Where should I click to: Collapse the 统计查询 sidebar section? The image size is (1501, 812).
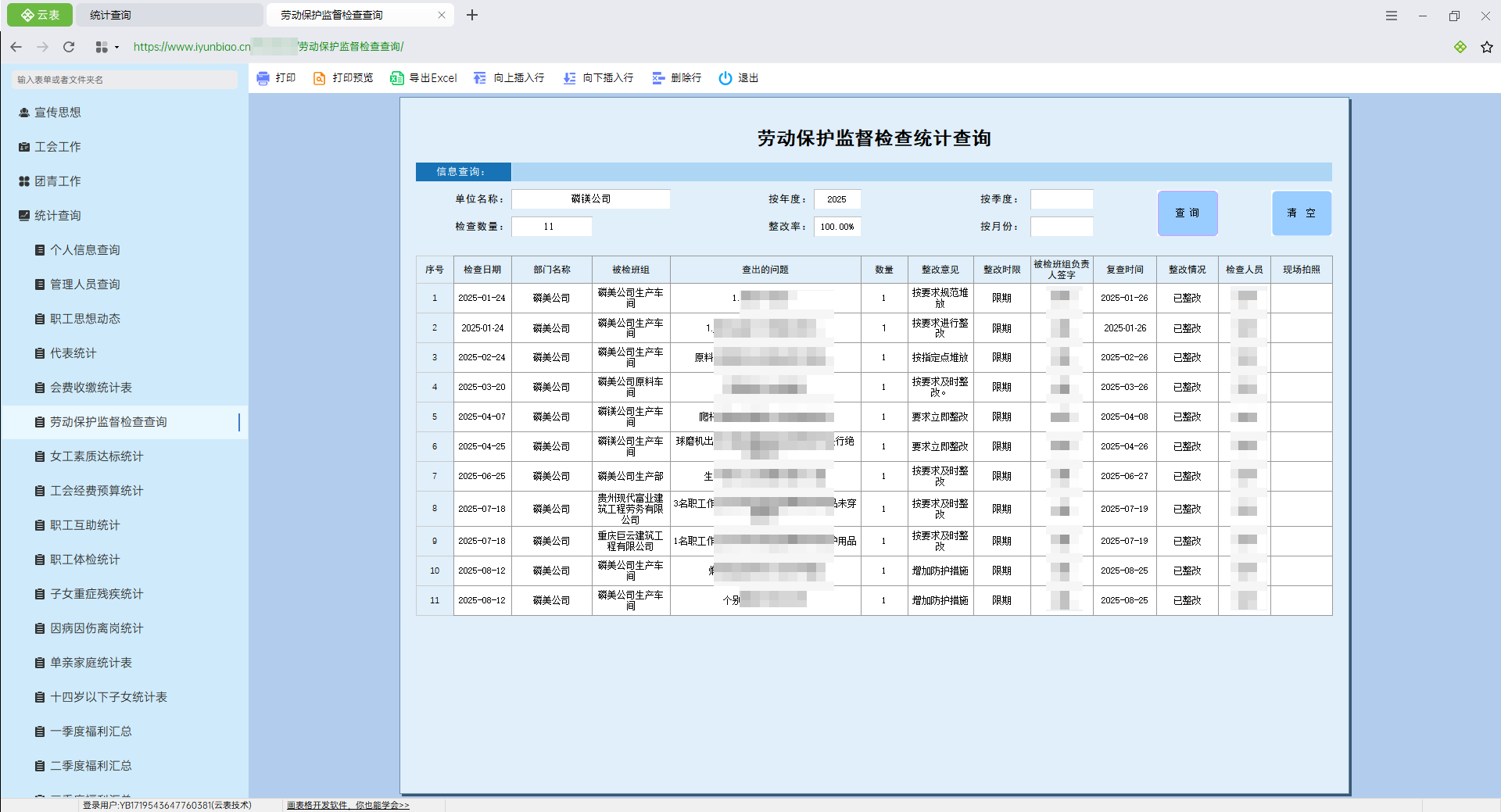point(57,216)
